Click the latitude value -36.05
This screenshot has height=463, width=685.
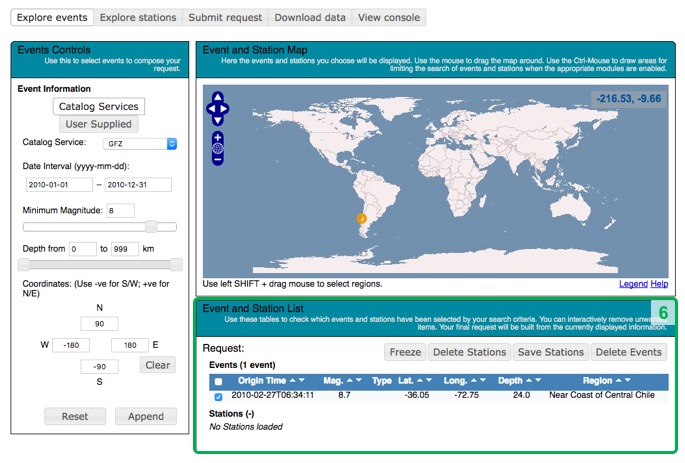(x=416, y=395)
